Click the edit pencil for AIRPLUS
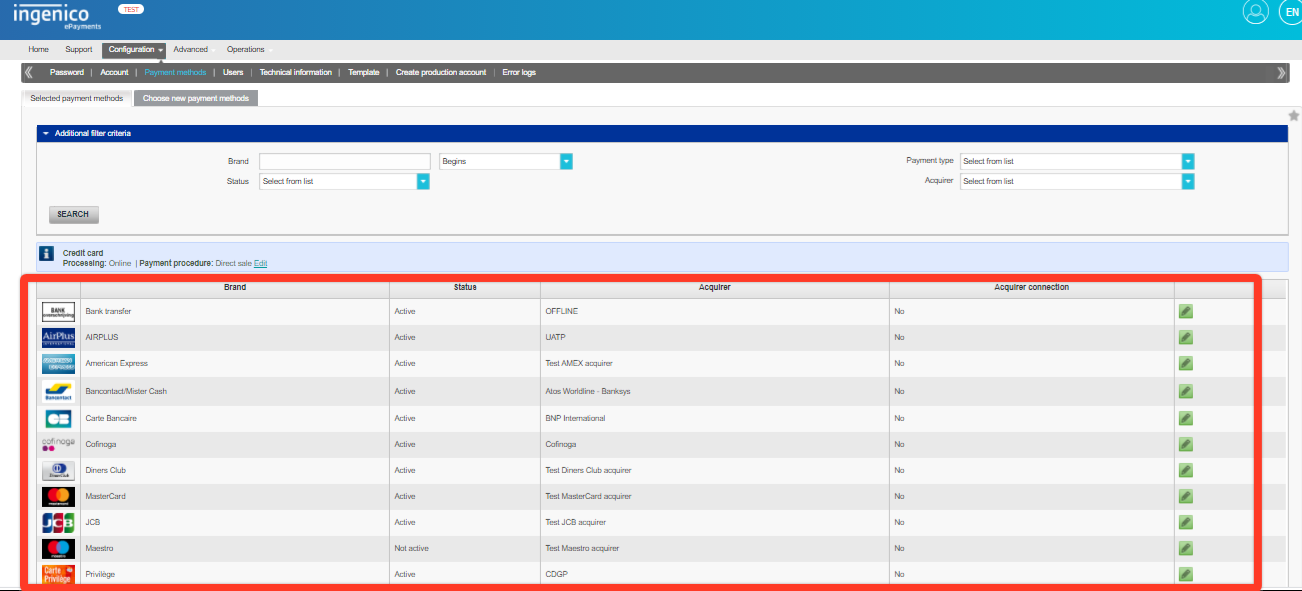Screen dimensions: 1302x591 click(x=1186, y=337)
